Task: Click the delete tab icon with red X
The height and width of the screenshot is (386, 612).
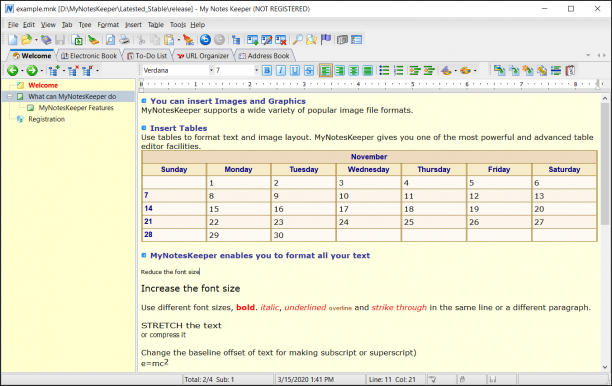Action: pyautogui.click(x=281, y=40)
